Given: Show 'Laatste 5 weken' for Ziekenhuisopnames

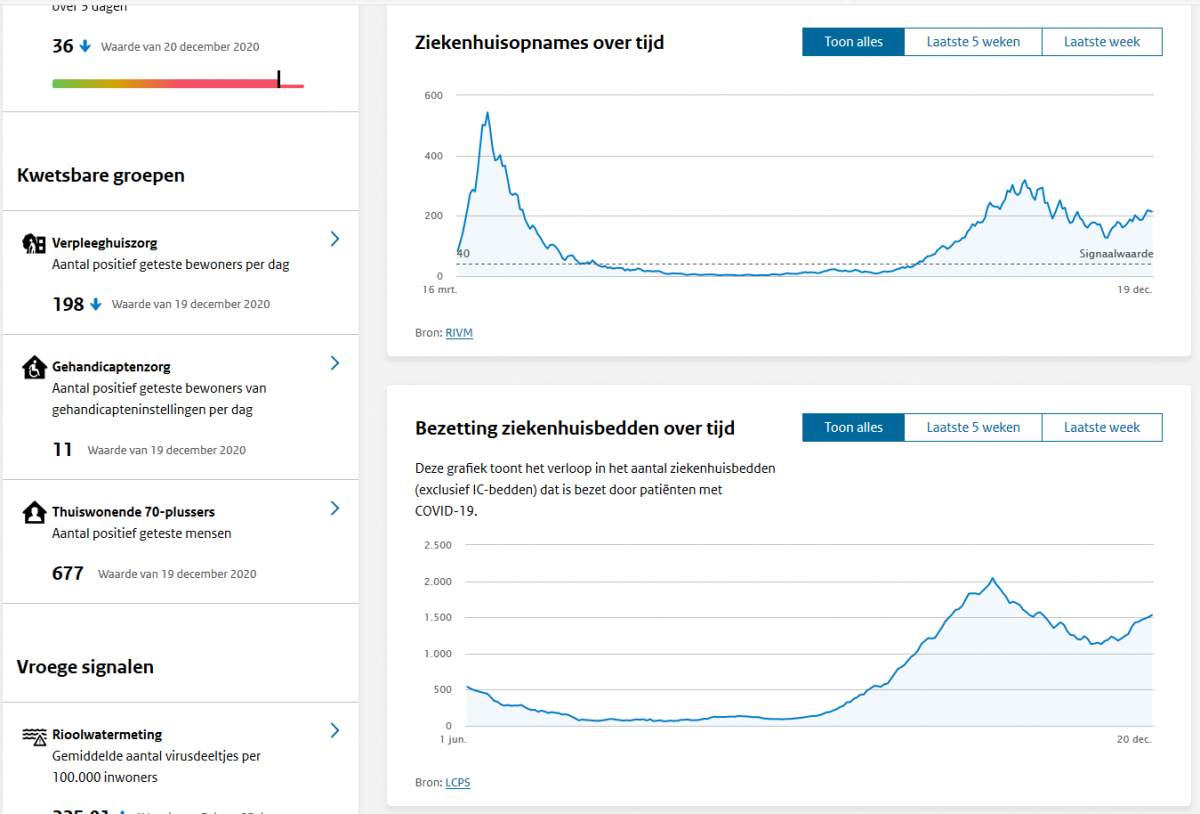Looking at the screenshot, I should [973, 42].
